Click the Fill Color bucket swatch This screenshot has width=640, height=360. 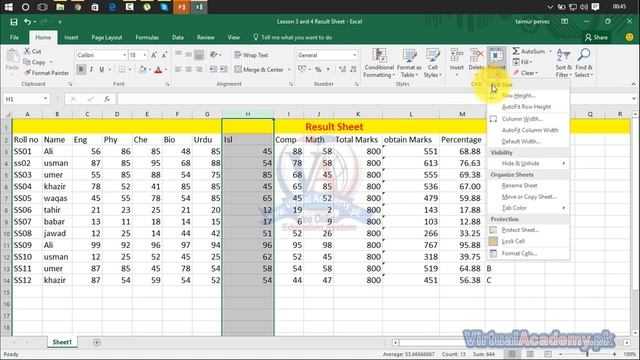(x=142, y=70)
